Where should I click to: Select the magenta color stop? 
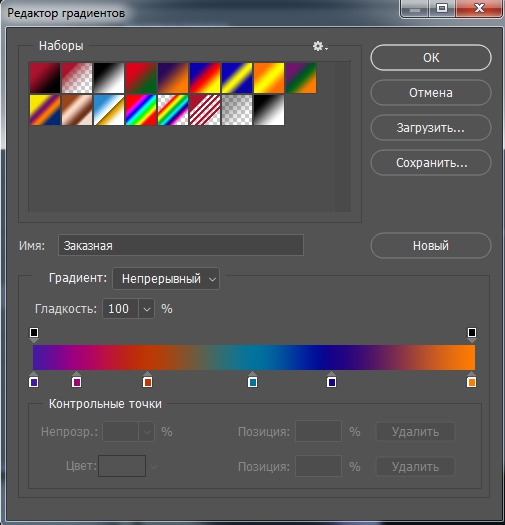click(76, 380)
